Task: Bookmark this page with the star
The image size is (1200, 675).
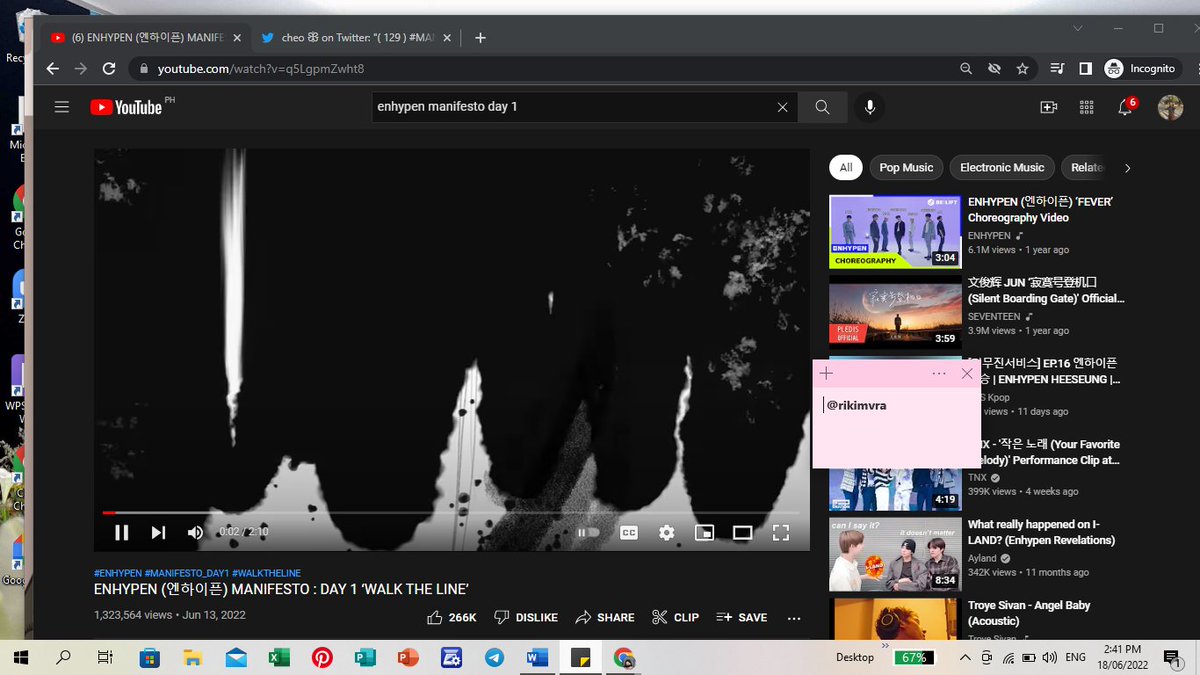Action: [1022, 69]
